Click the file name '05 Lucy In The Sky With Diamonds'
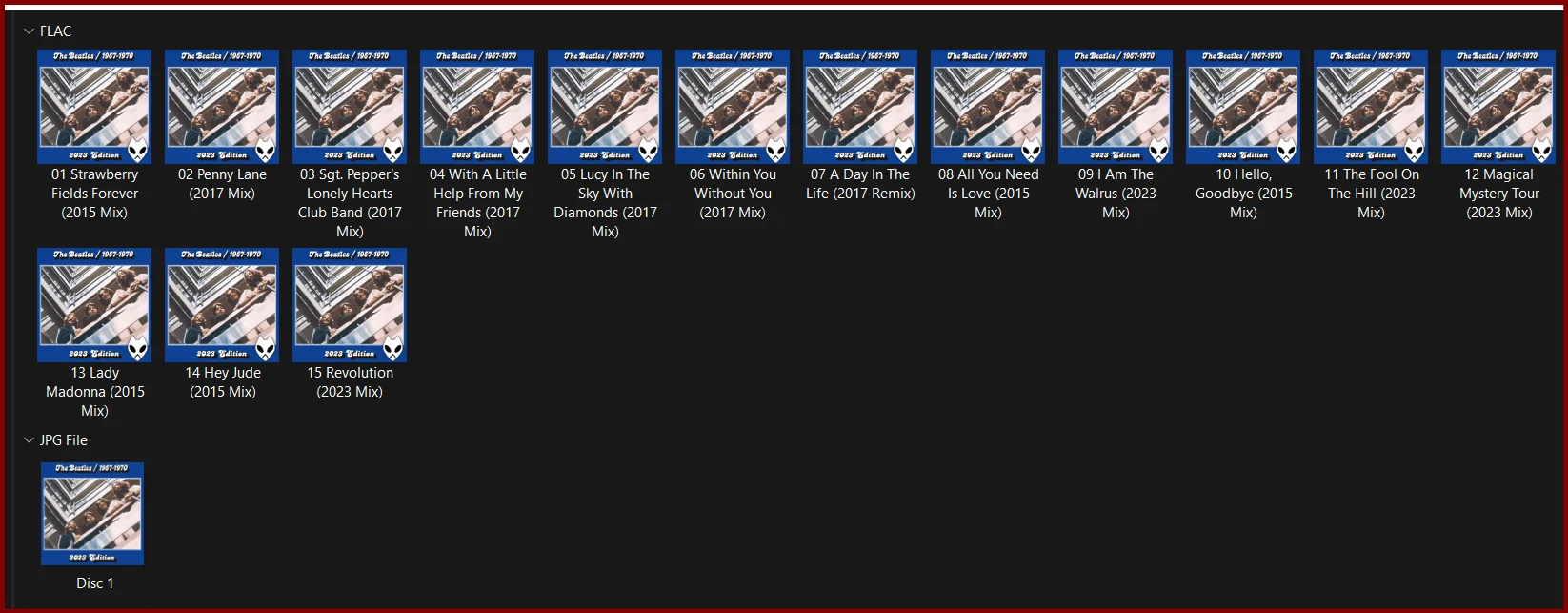 coord(605,203)
